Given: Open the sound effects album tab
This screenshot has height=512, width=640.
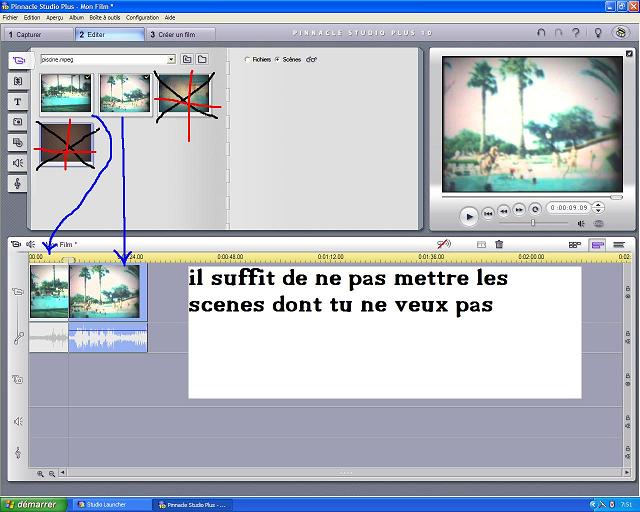Looking at the screenshot, I should point(18,163).
